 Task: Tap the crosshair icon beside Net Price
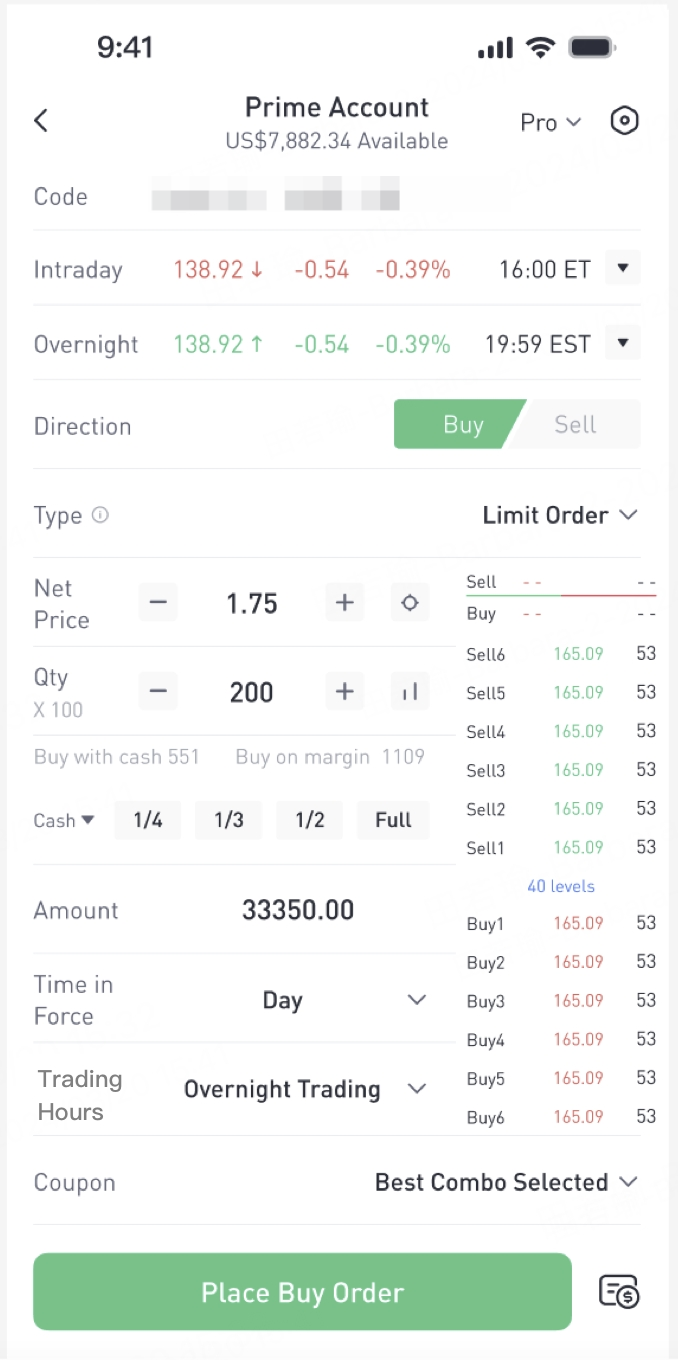[x=409, y=603]
